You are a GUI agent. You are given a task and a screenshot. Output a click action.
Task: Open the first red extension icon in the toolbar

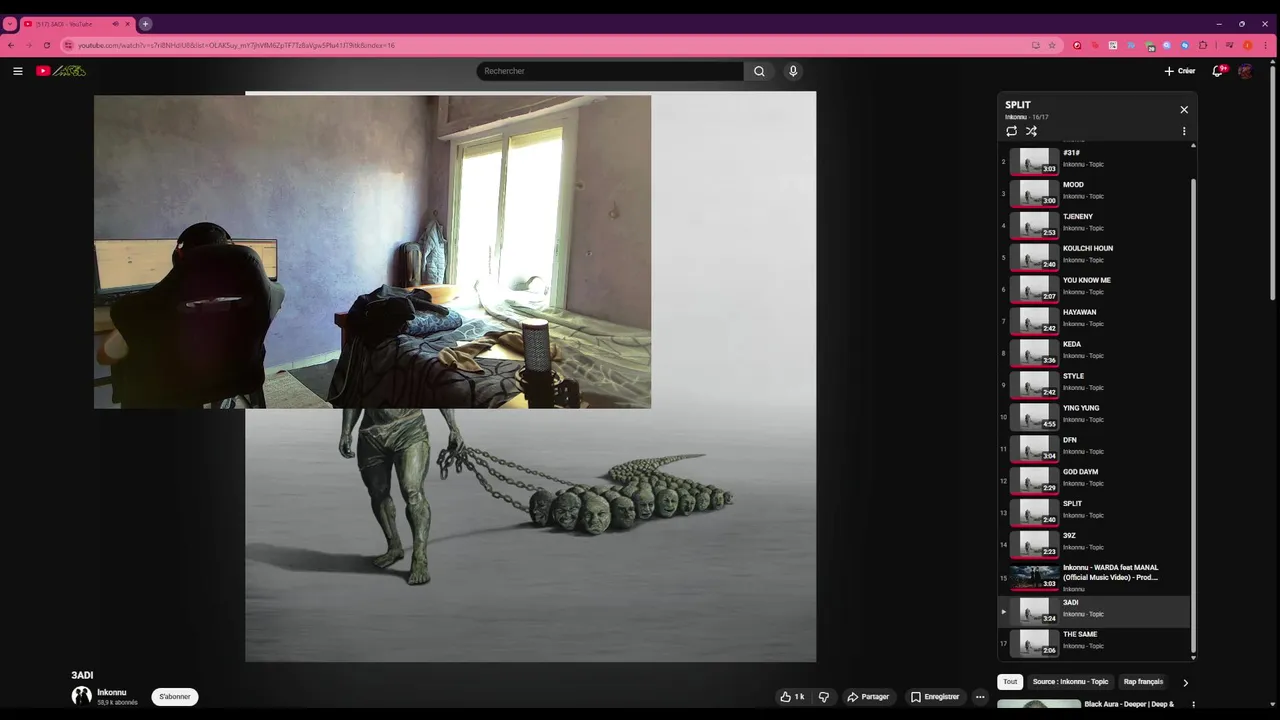point(1077,45)
